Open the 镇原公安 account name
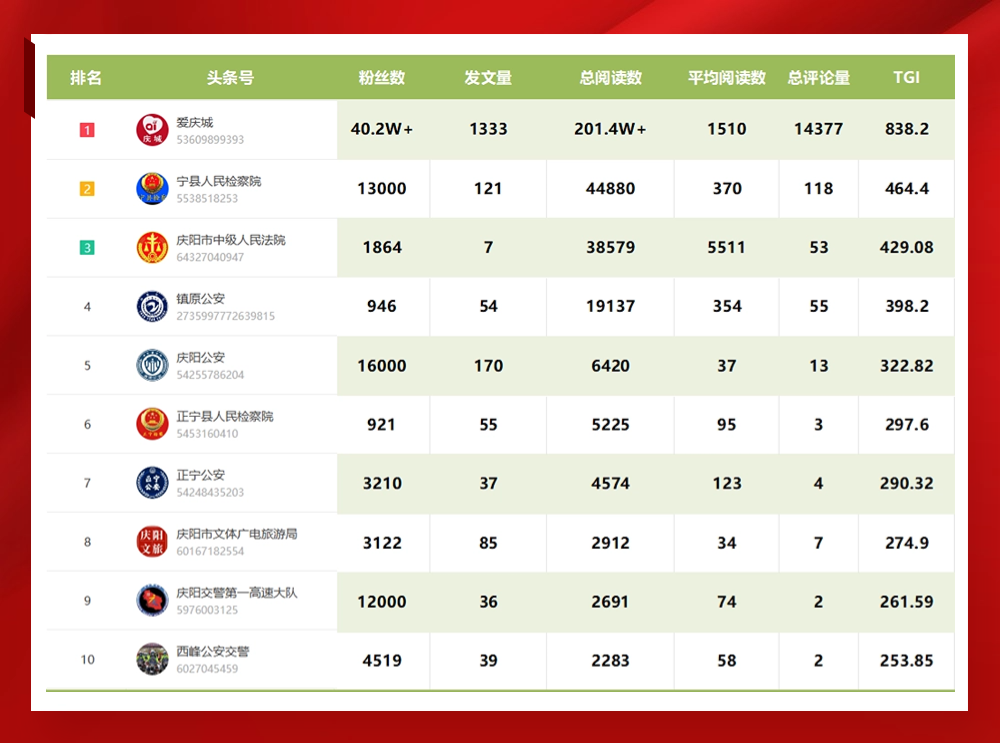This screenshot has height=743, width=1000. click(x=201, y=298)
